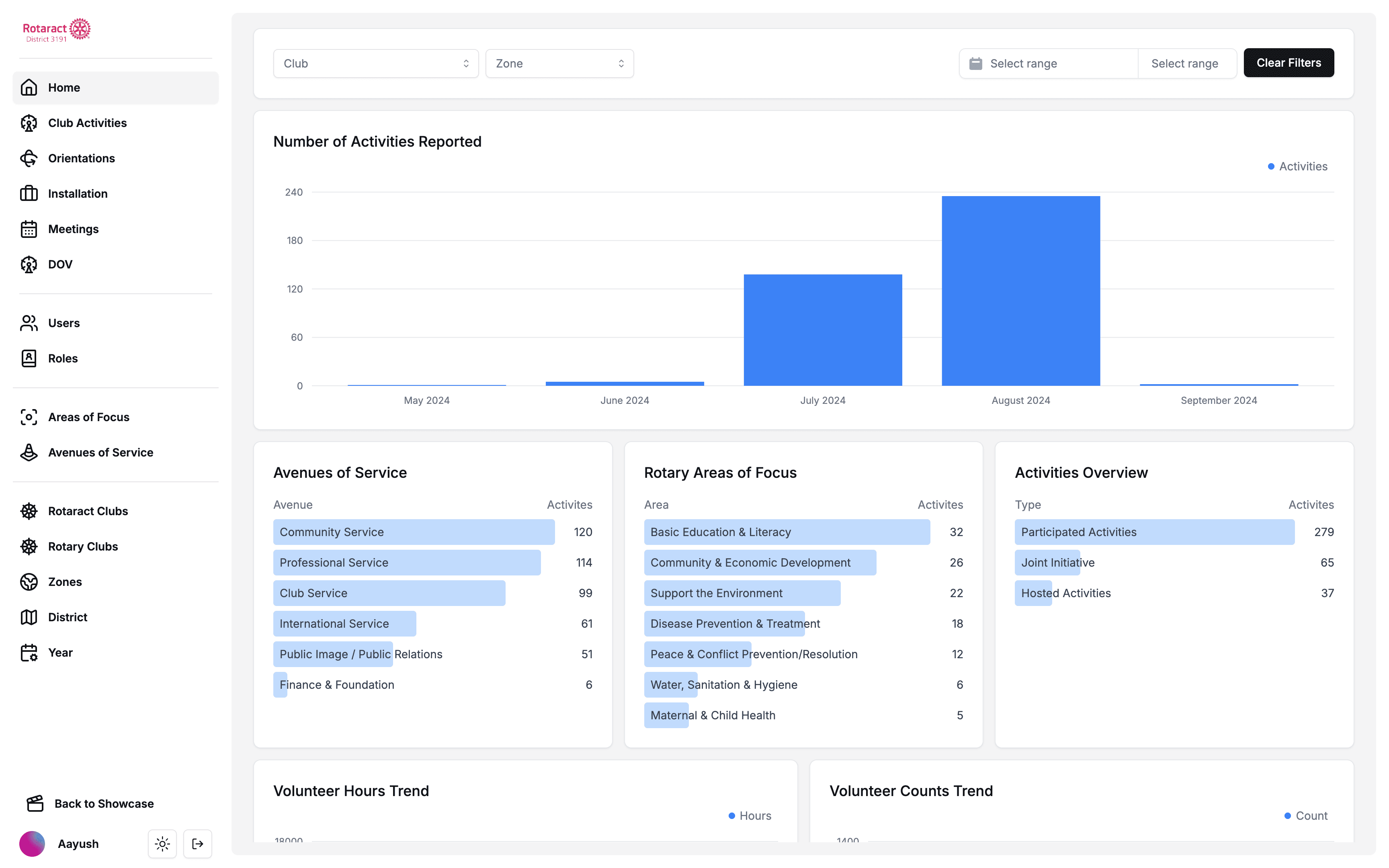
Task: Expand the Club filter dropdown
Action: 375,64
